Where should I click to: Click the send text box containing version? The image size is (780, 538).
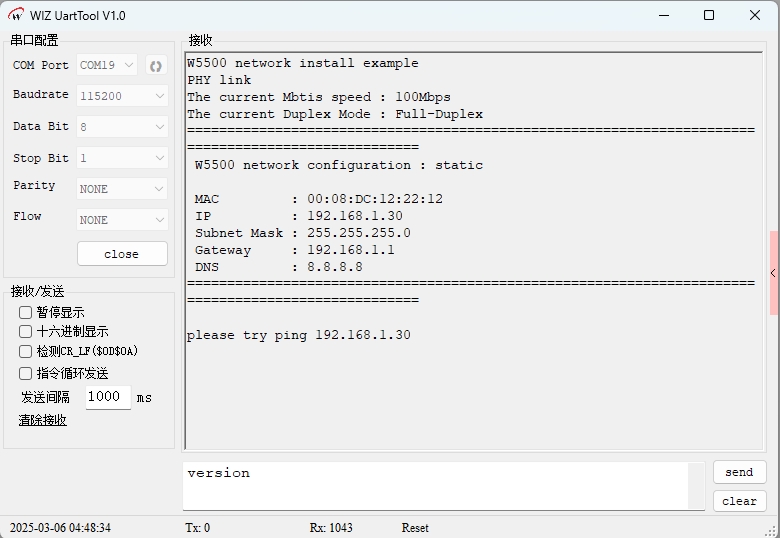pyautogui.click(x=435, y=485)
